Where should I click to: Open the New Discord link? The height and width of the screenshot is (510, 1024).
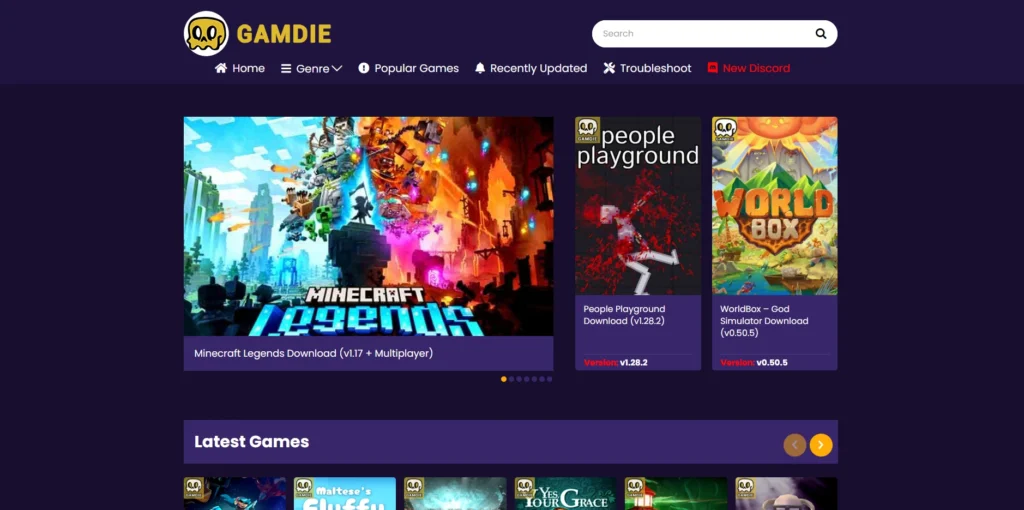pos(756,68)
